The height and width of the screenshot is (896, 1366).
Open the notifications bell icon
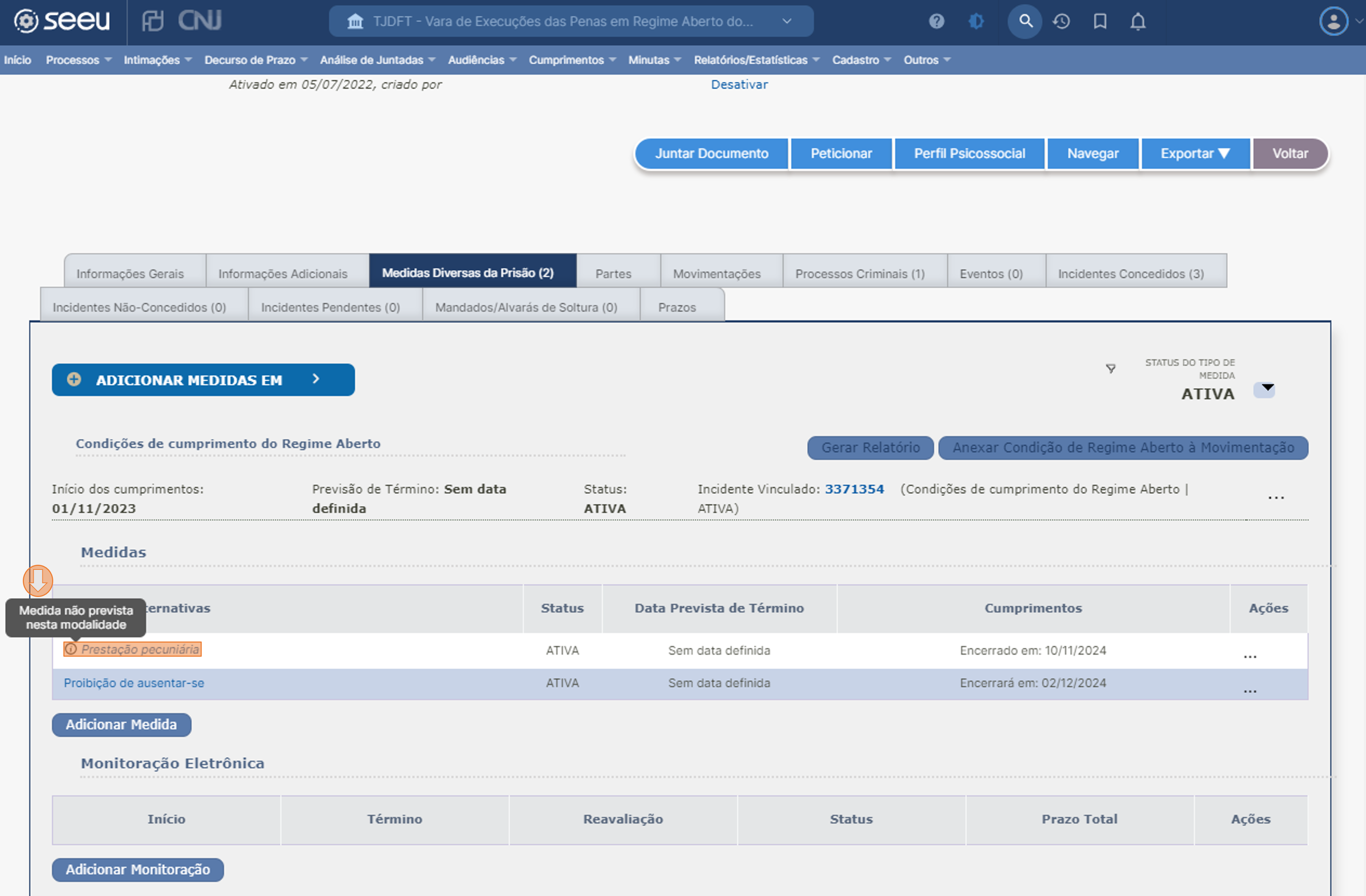coord(1137,22)
